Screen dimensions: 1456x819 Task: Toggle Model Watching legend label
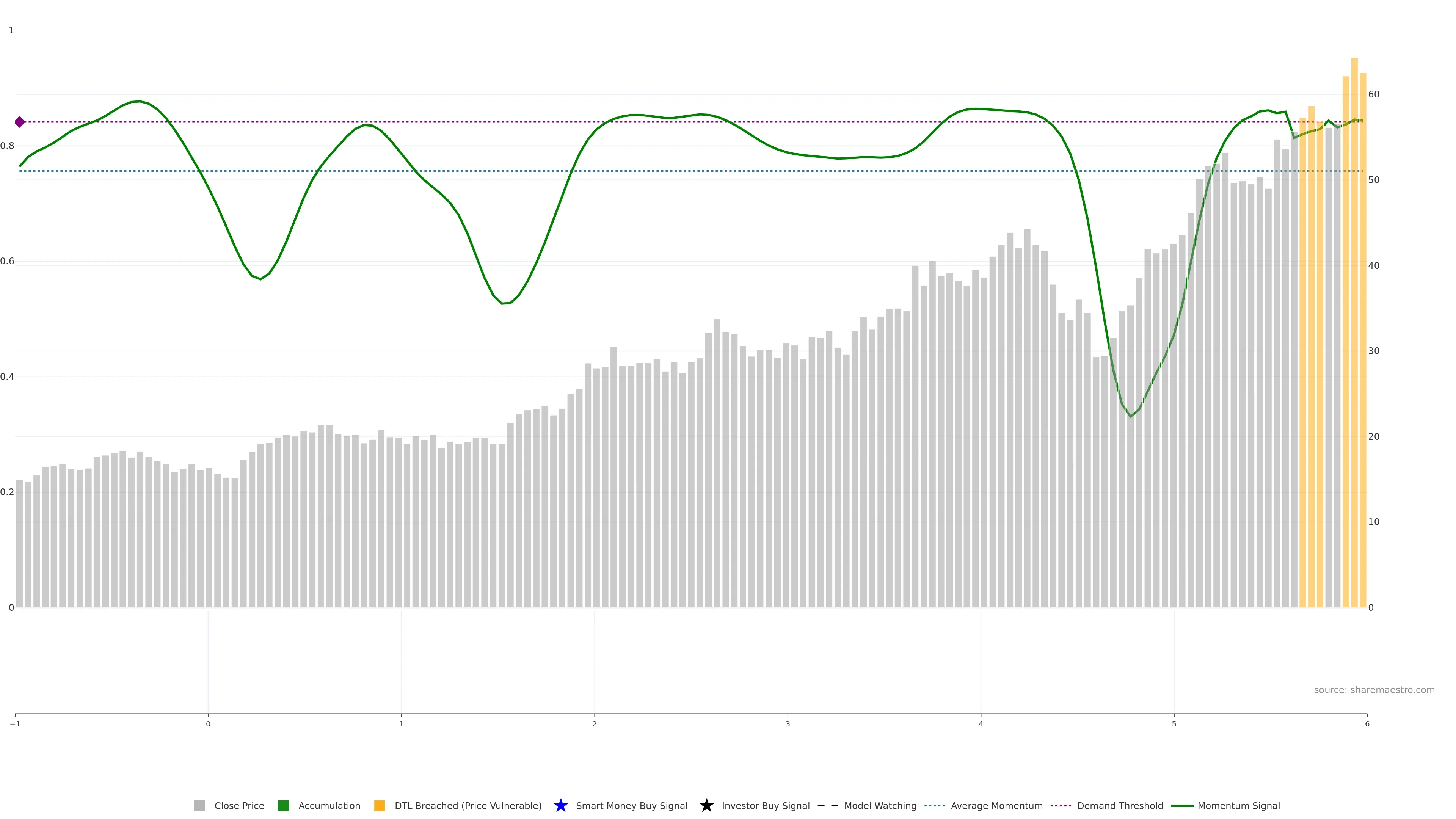click(x=880, y=805)
